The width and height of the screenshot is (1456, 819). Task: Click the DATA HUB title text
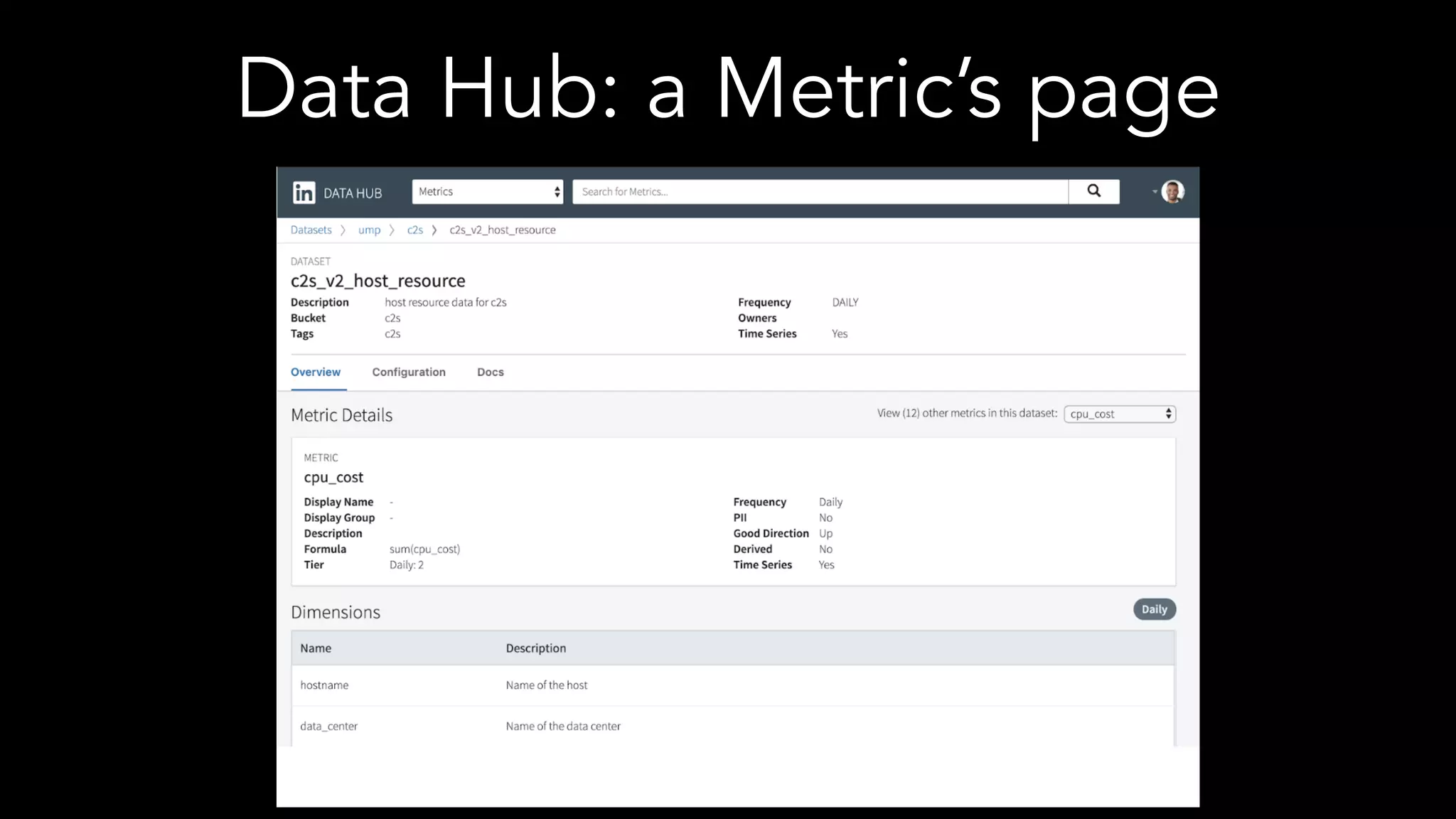click(x=353, y=193)
